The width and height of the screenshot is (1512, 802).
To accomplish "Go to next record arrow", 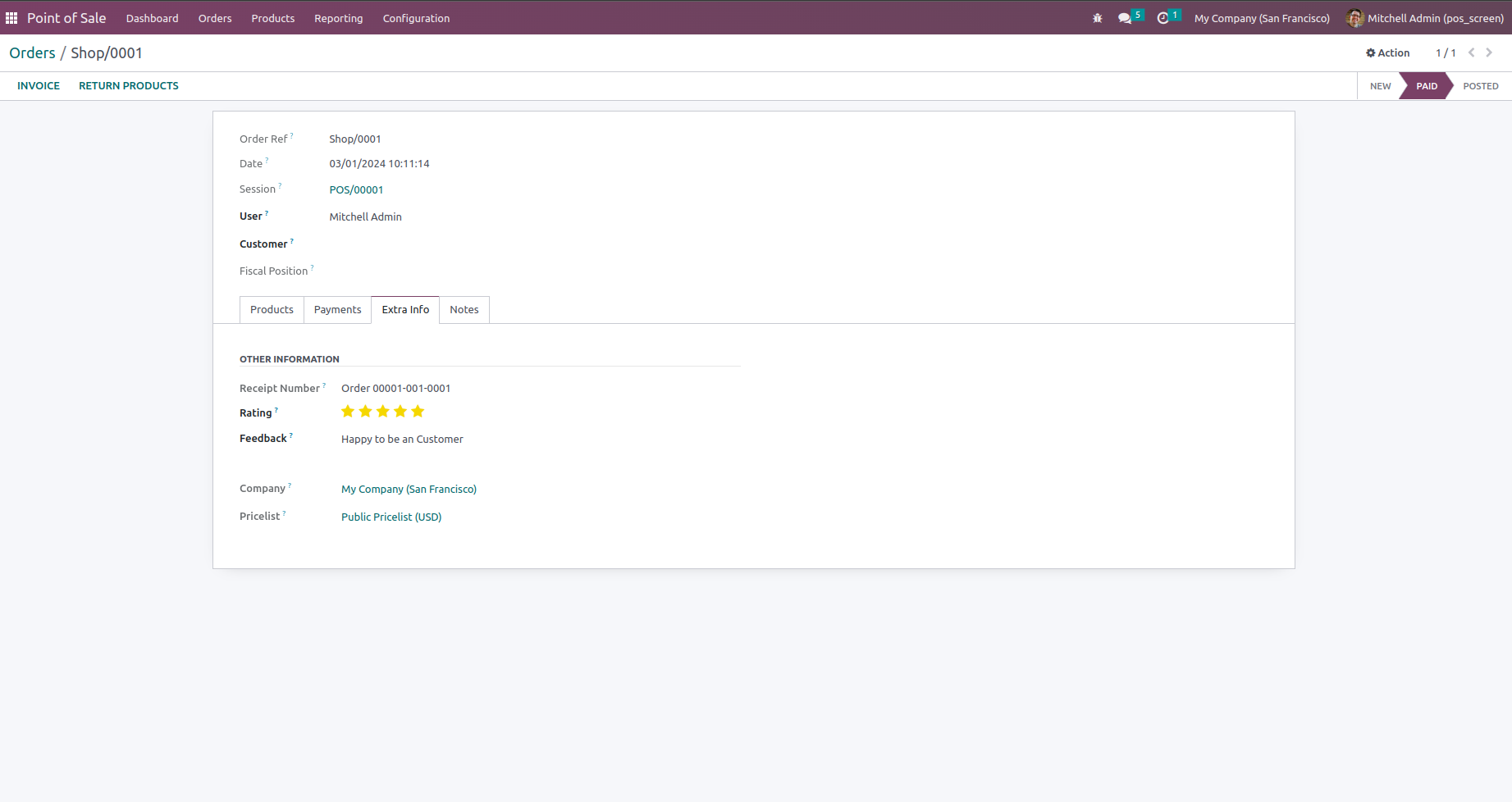I will [x=1489, y=52].
